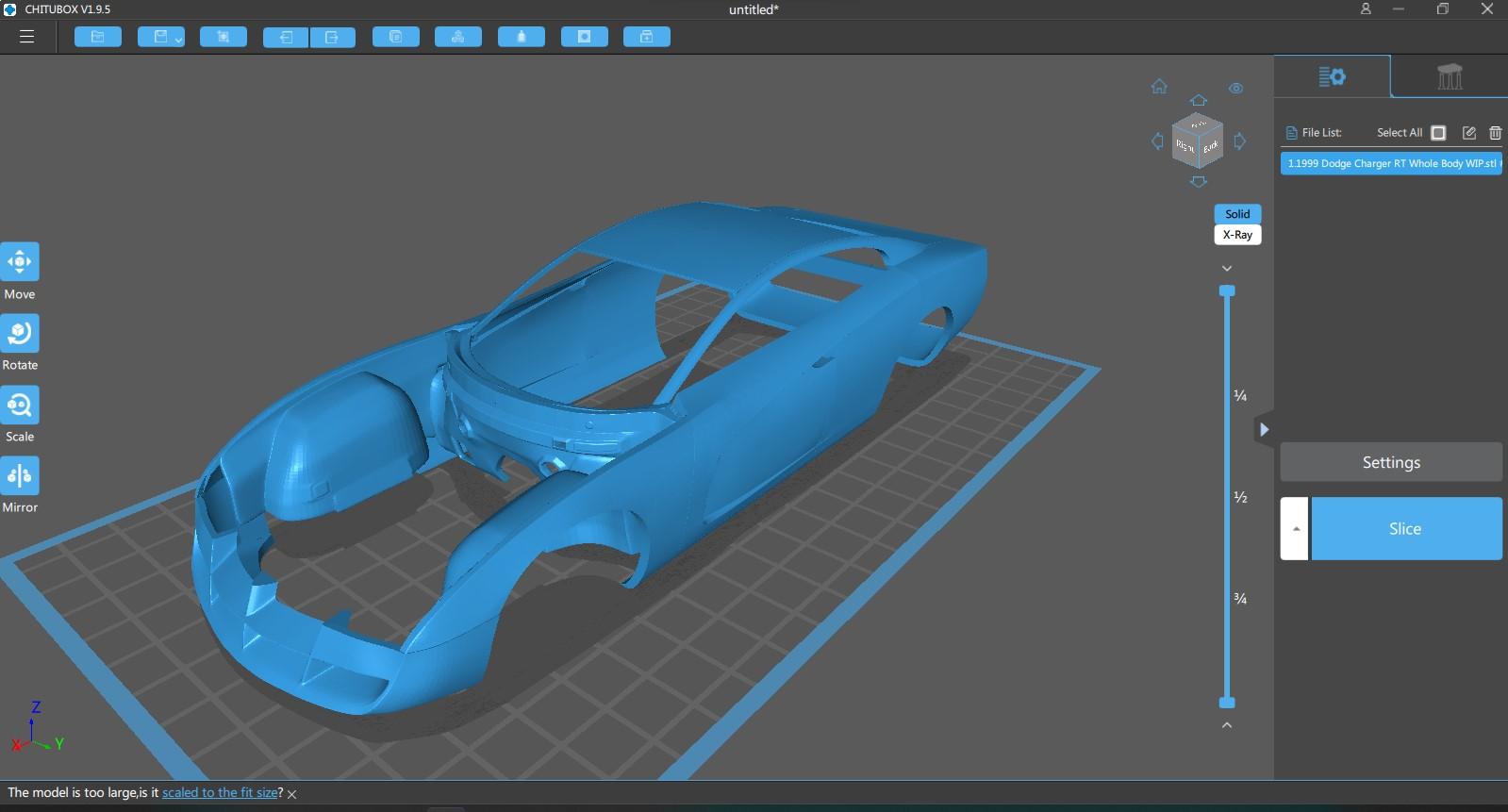Step layer slider down with the bottom chevron

pyautogui.click(x=1227, y=725)
